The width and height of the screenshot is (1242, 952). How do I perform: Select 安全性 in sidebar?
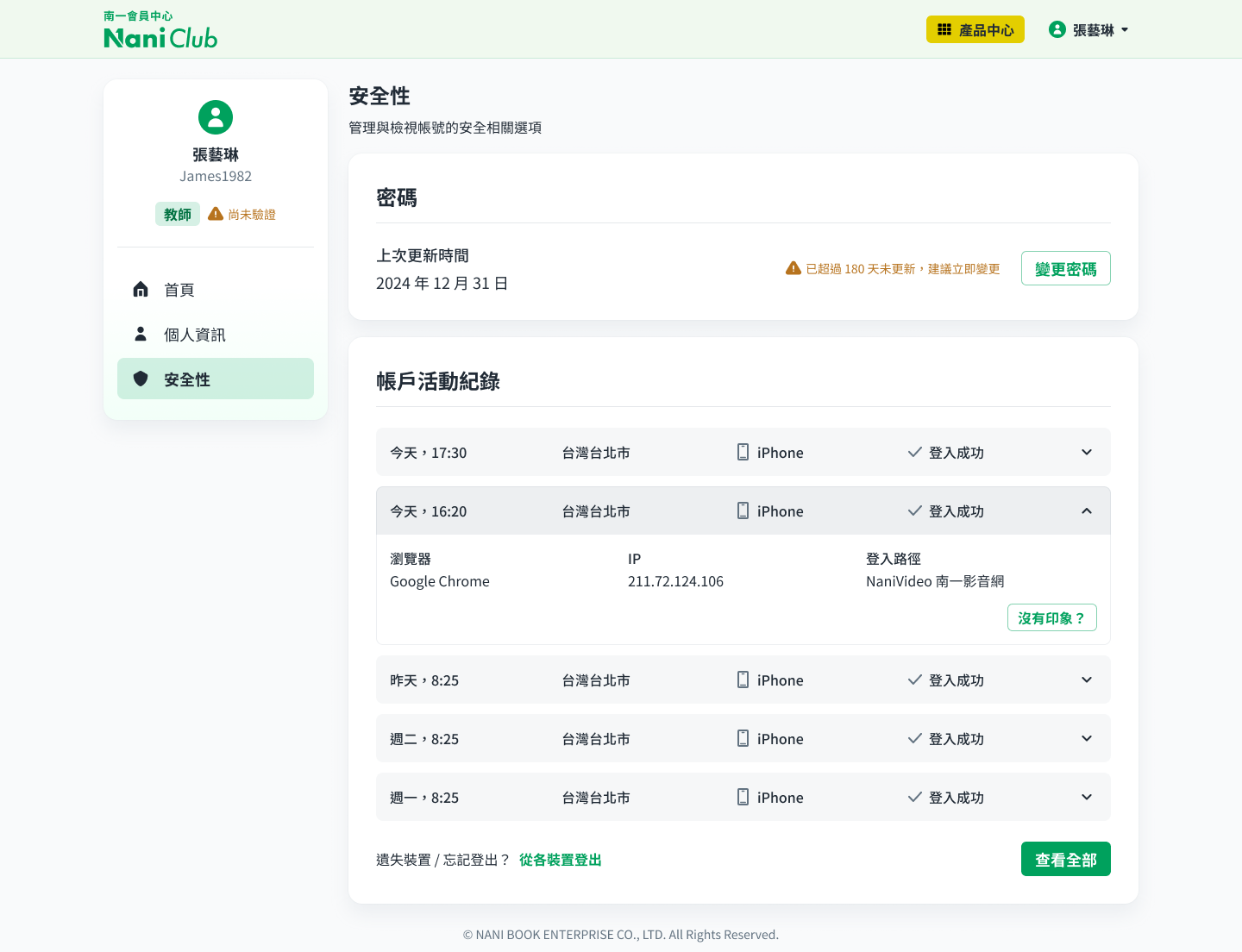216,379
